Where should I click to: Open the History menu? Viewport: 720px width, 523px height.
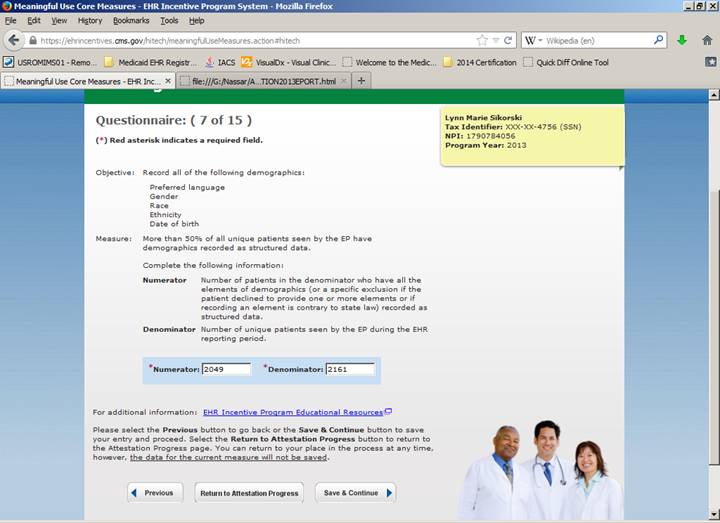coord(89,20)
